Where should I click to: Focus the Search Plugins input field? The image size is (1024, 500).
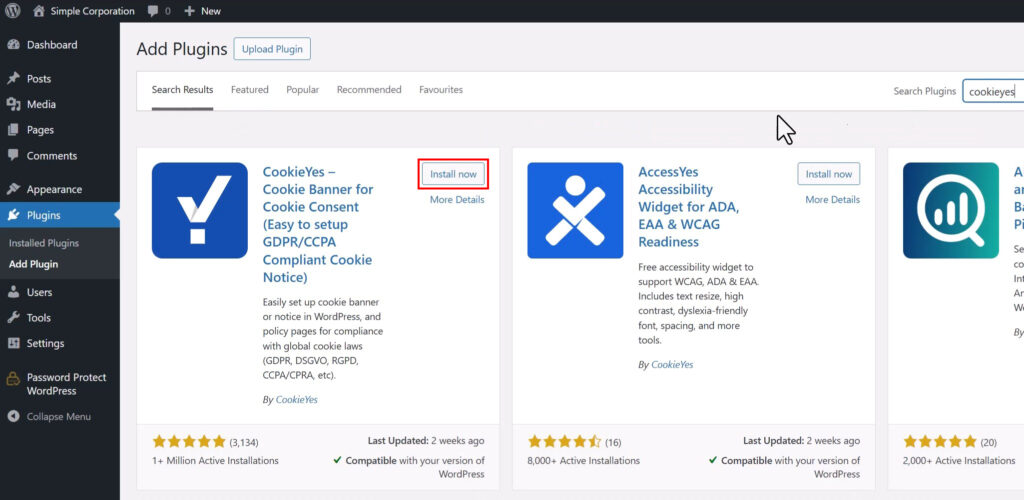coord(991,91)
